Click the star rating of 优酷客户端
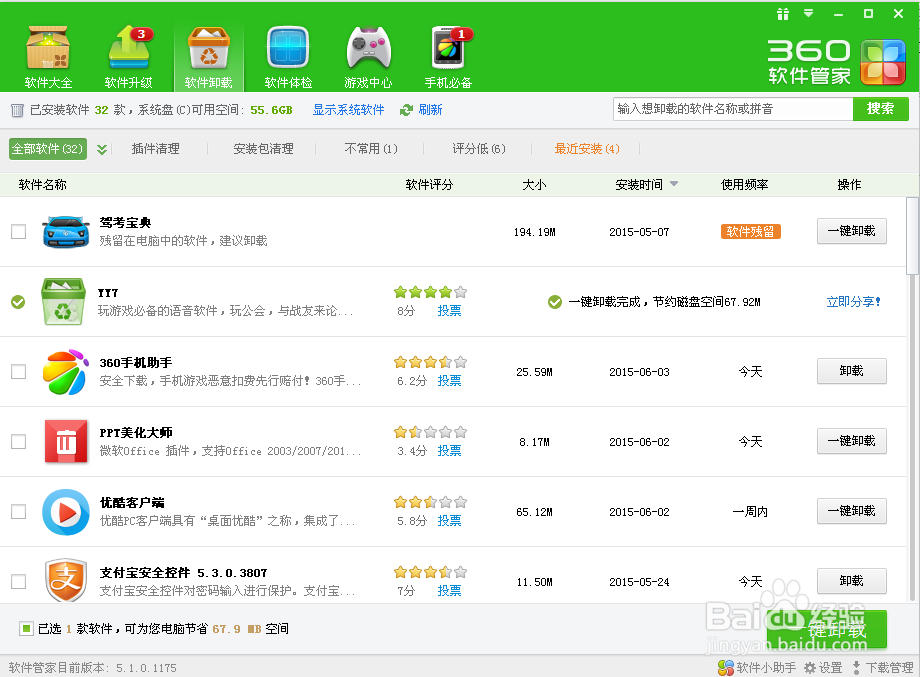Image resolution: width=920 pixels, height=677 pixels. tap(430, 502)
